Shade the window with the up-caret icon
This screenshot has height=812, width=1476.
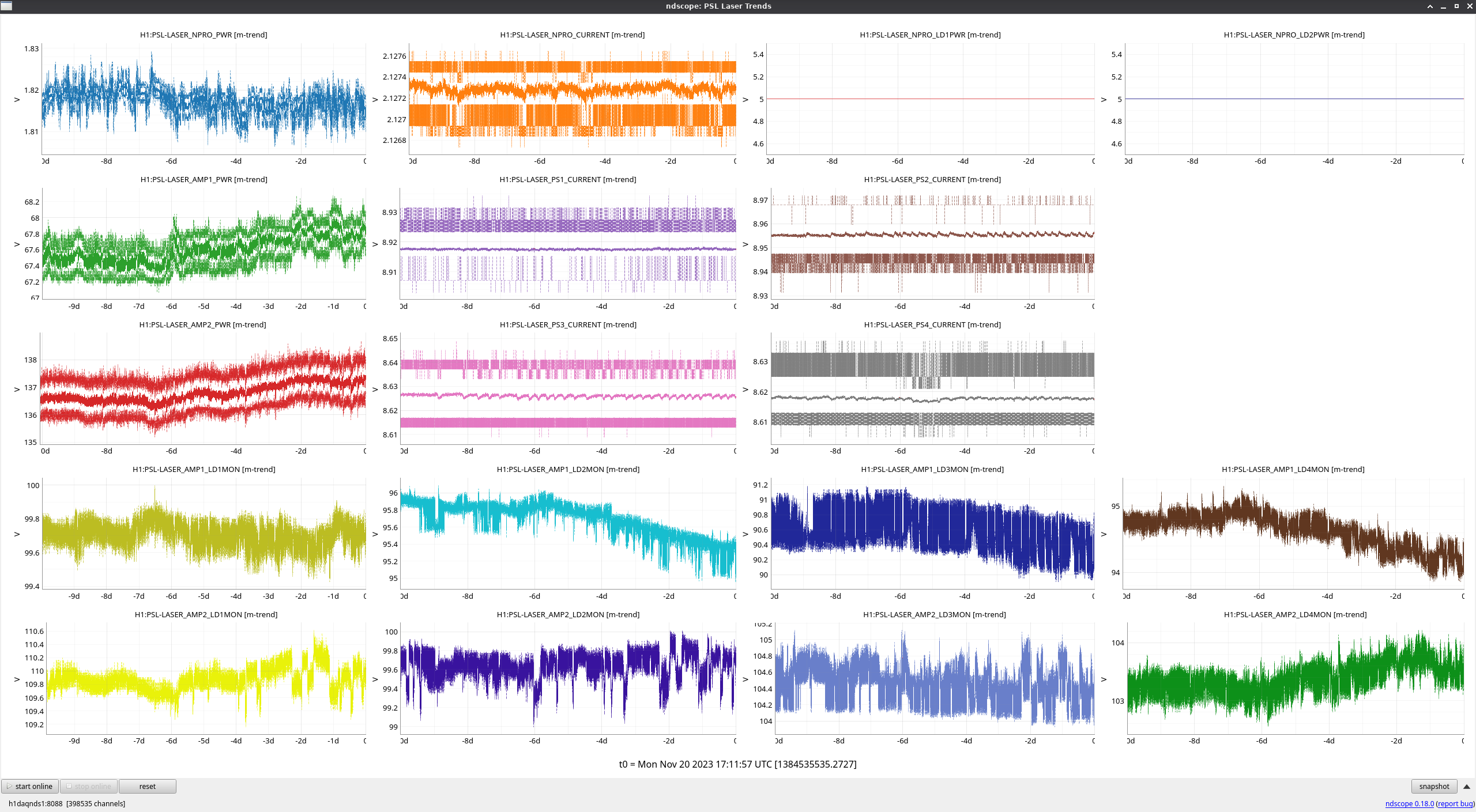1430,6
